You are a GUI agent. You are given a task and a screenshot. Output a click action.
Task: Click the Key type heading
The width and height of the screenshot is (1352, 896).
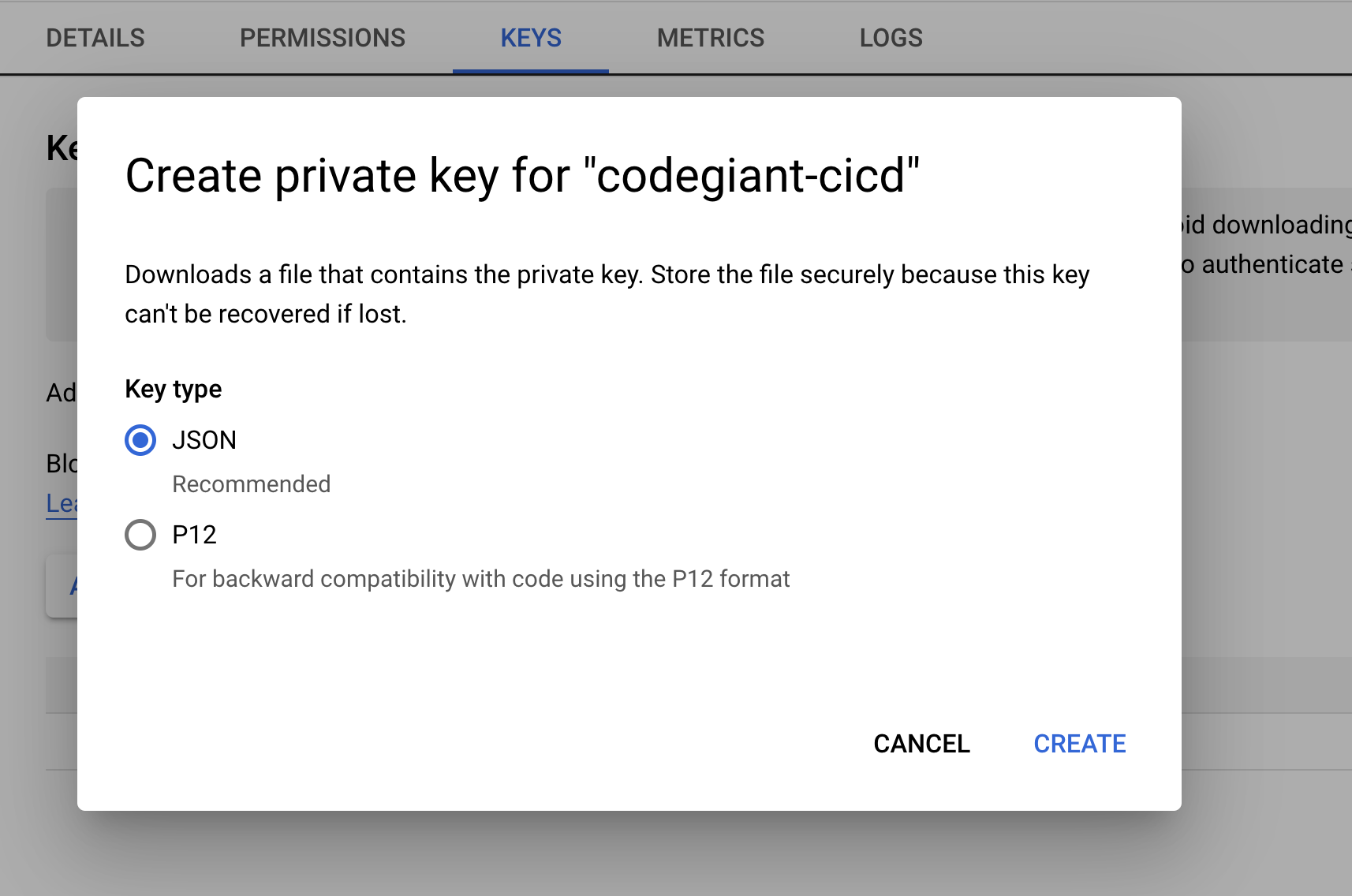click(x=174, y=390)
